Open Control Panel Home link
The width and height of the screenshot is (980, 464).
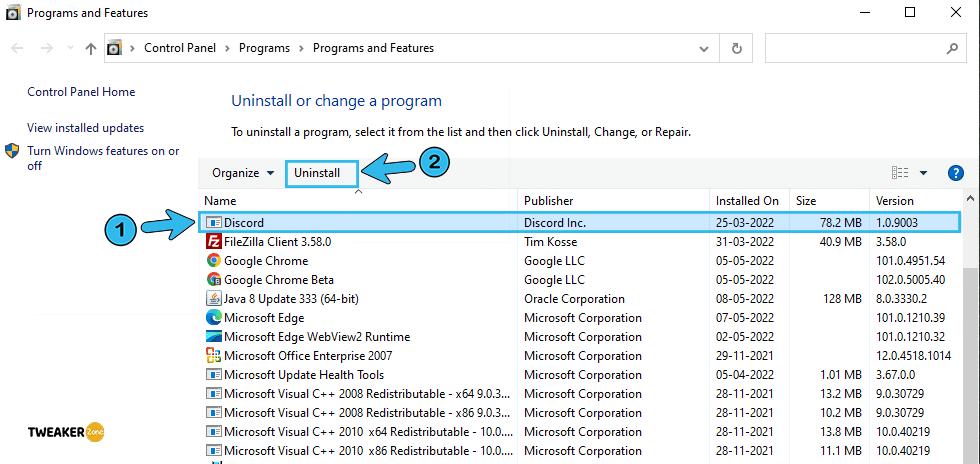click(x=81, y=92)
